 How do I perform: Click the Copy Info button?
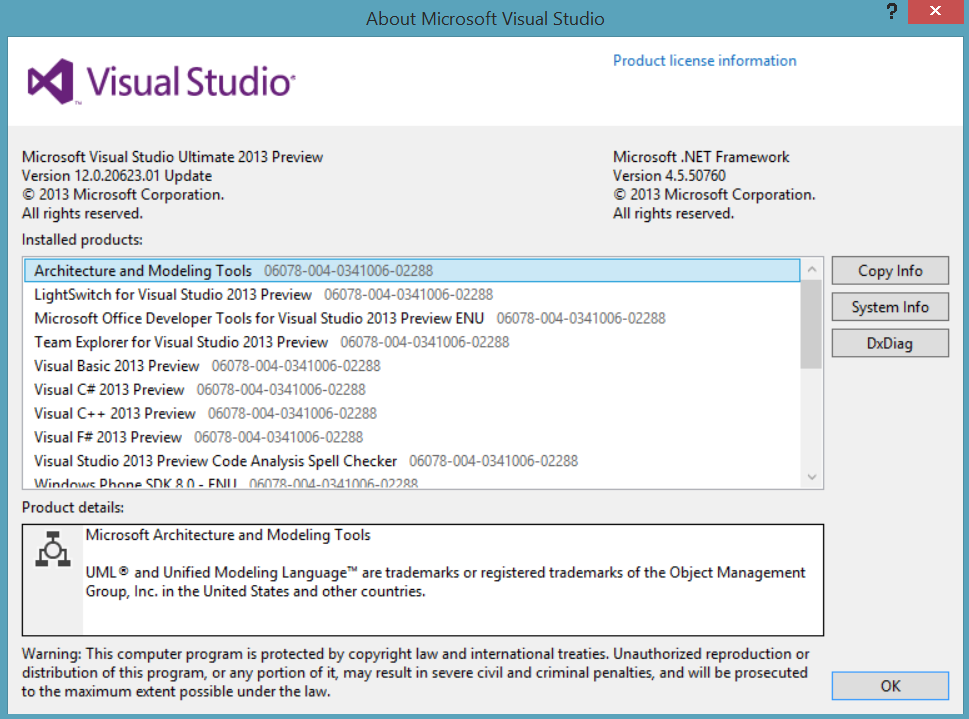[890, 271]
